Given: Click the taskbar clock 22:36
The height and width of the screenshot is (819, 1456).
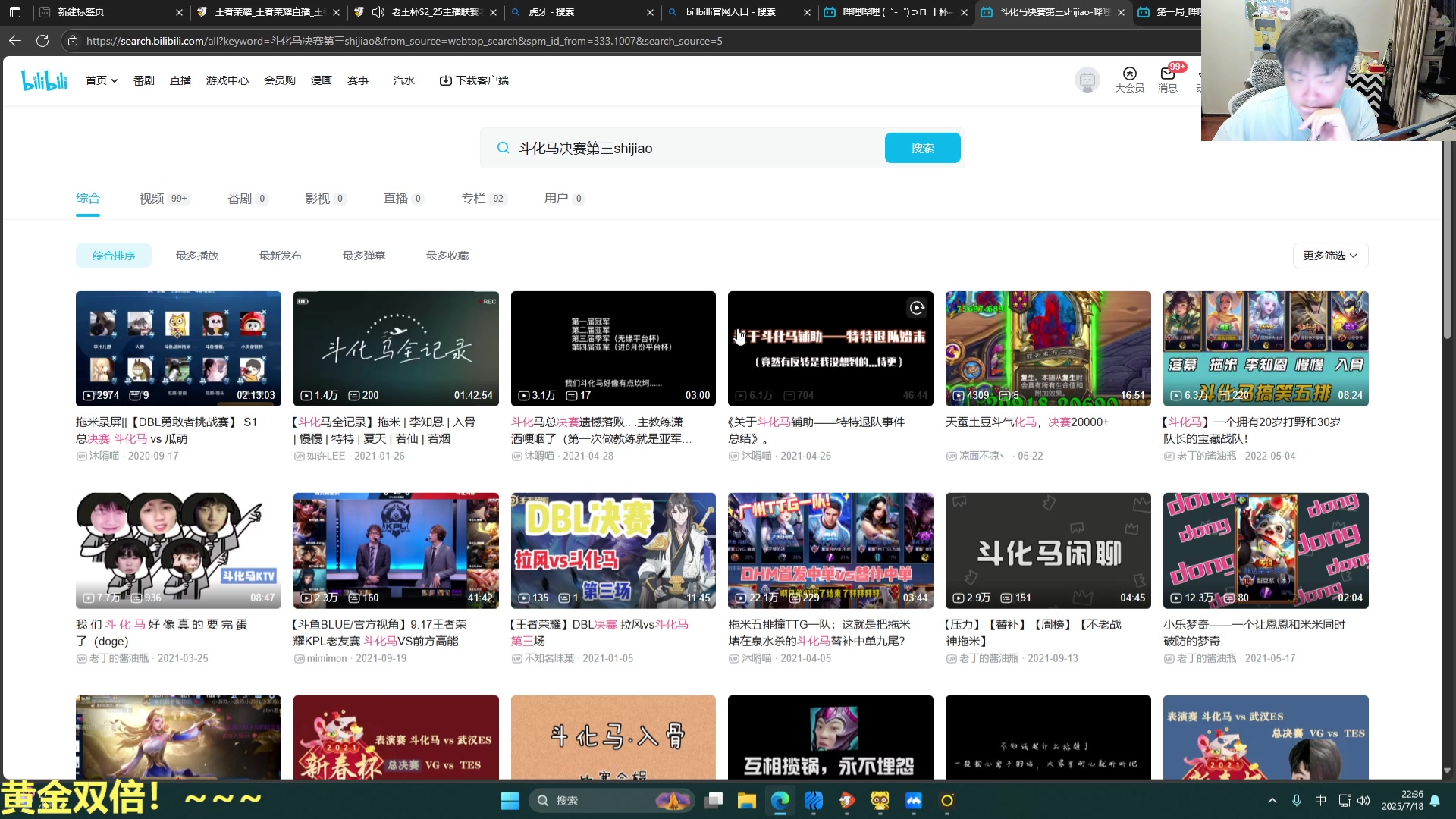Looking at the screenshot, I should click(x=1402, y=801).
